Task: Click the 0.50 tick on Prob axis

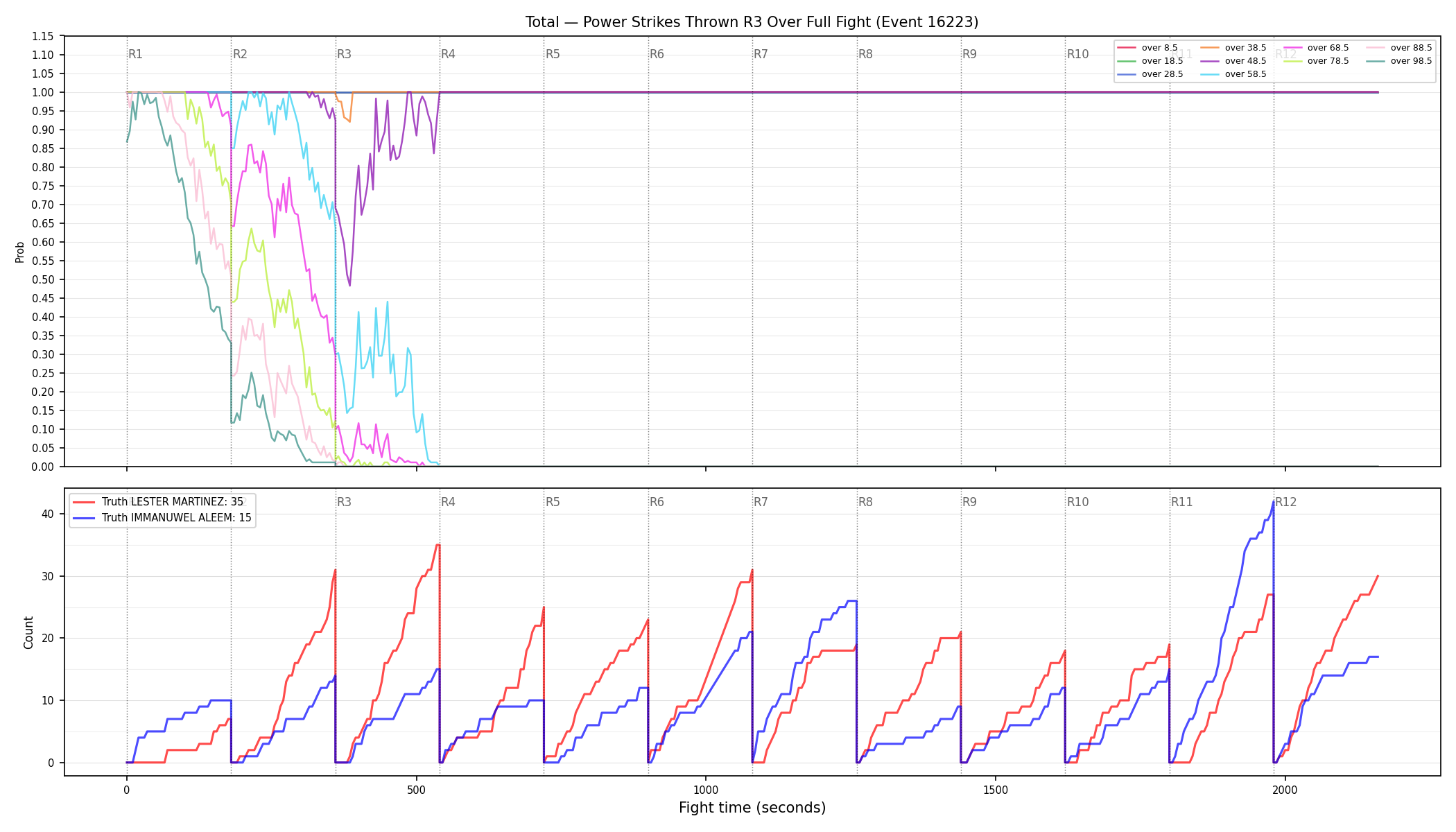Action: click(x=43, y=279)
